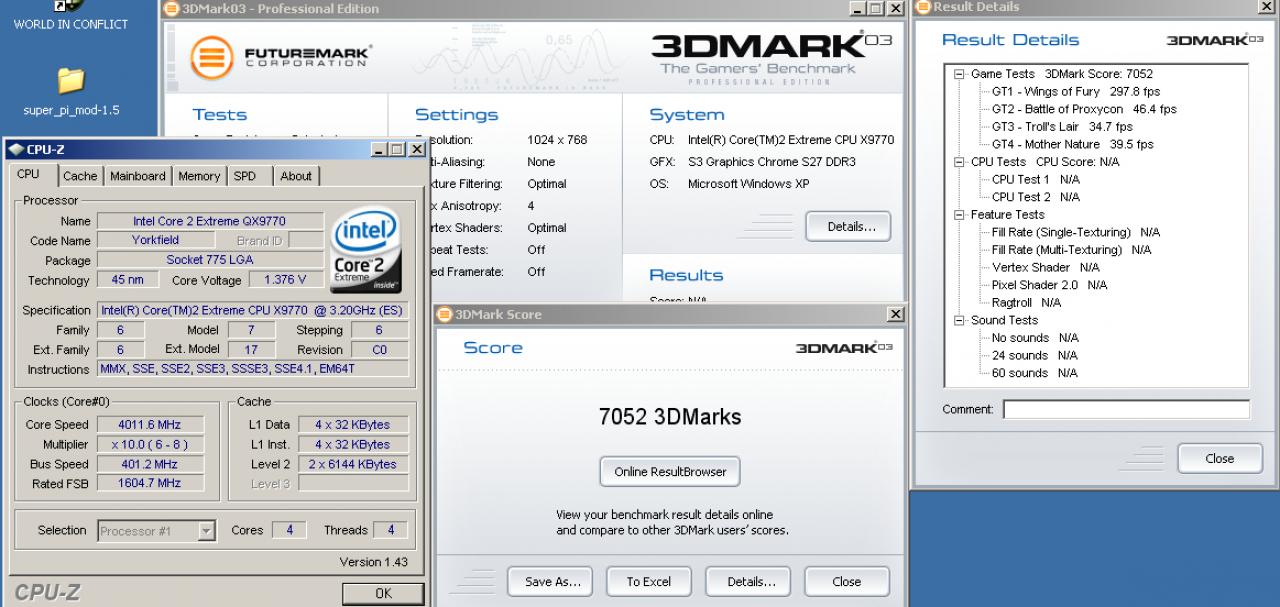
Task: Click the 3DMark03 title bar icon
Action: [171, 9]
